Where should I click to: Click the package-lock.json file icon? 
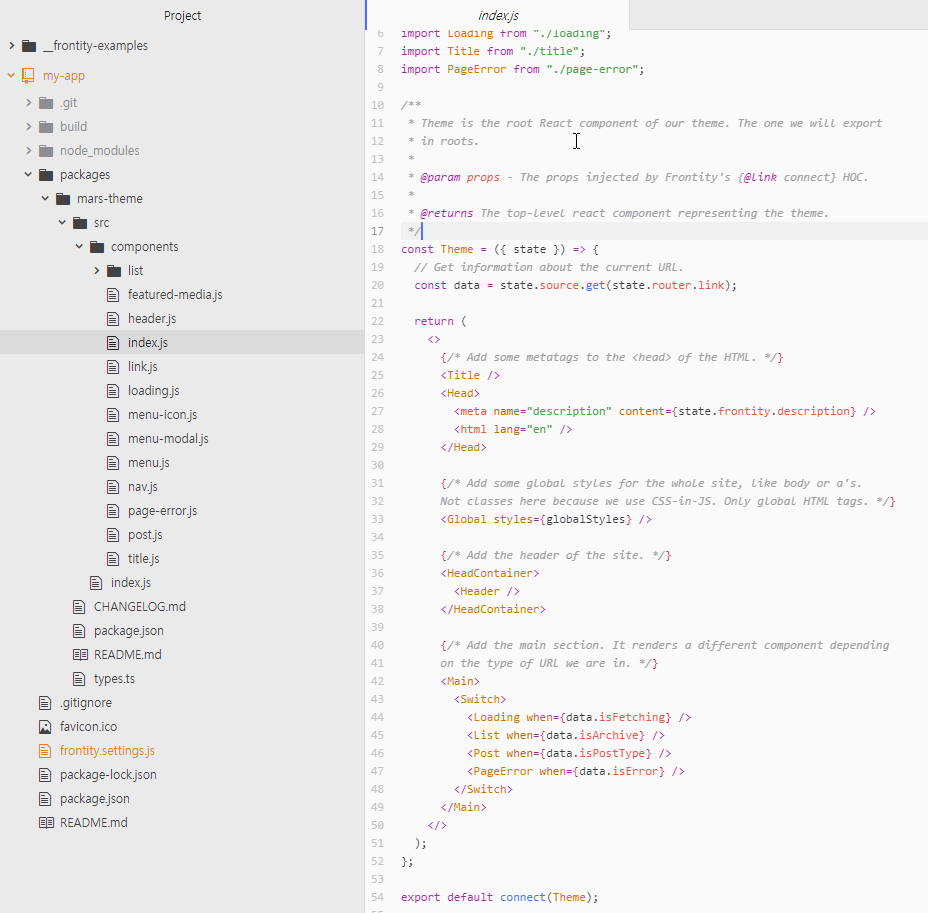[45, 775]
